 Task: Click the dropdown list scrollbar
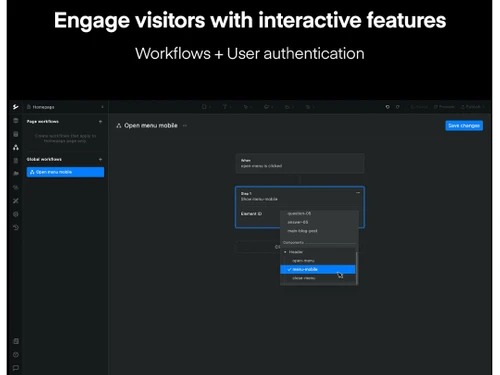357,268
